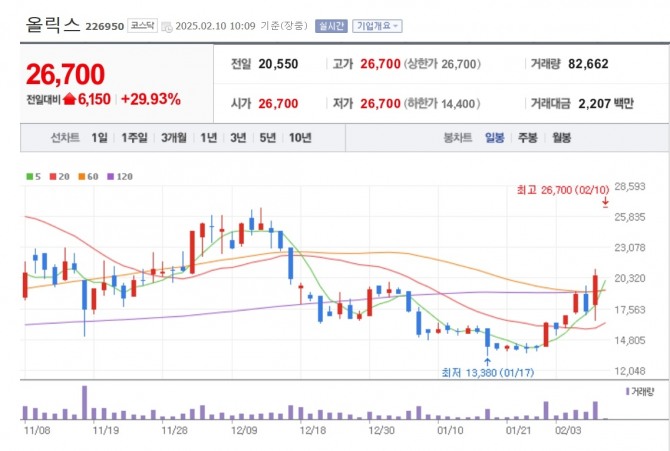Click the 거래대금 value 2,207 백만
Screen dimensions: 670x451
coord(606,103)
